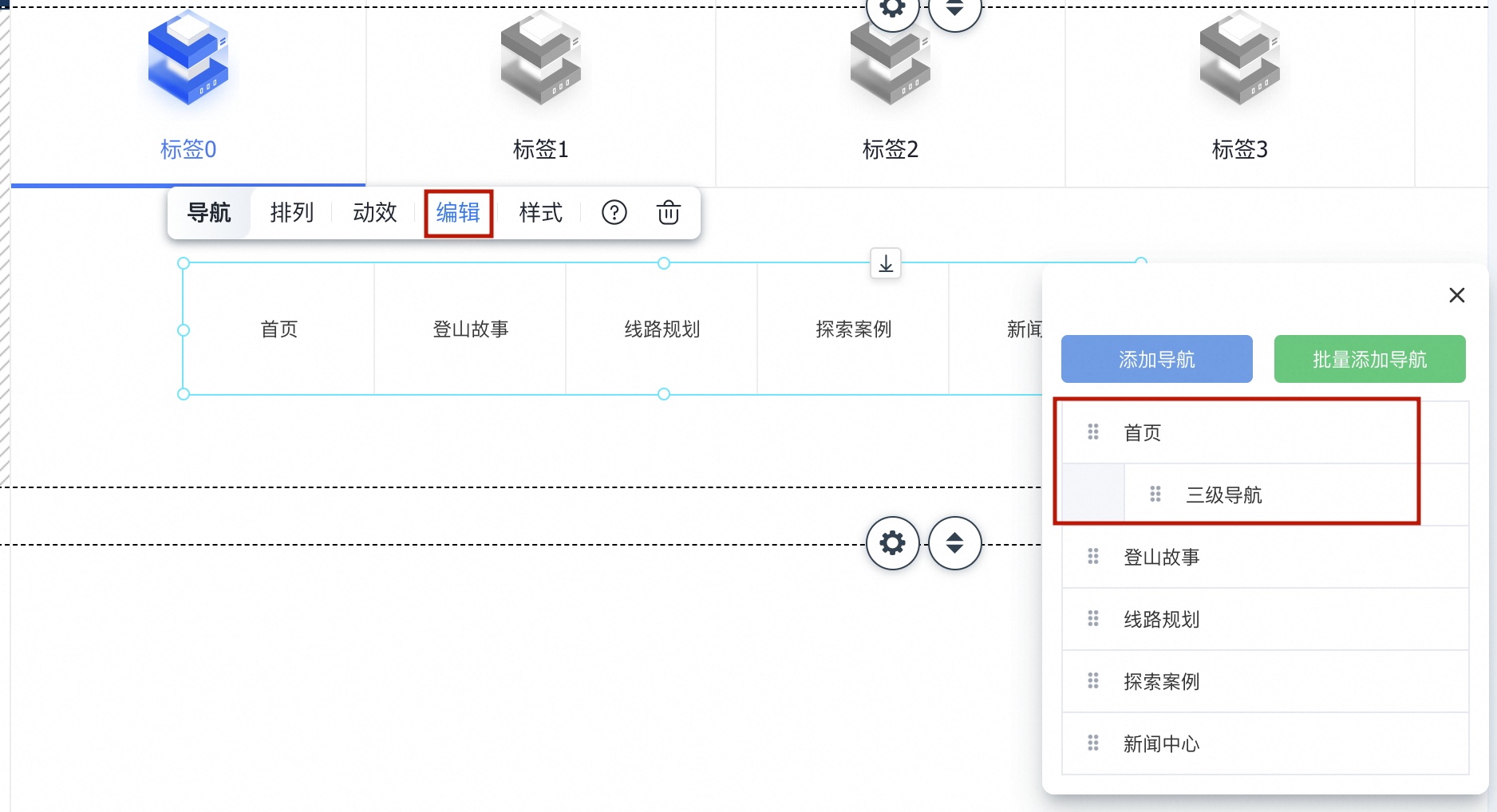1497x812 pixels.
Task: Open the 排列 toolbar option
Action: coord(292,213)
